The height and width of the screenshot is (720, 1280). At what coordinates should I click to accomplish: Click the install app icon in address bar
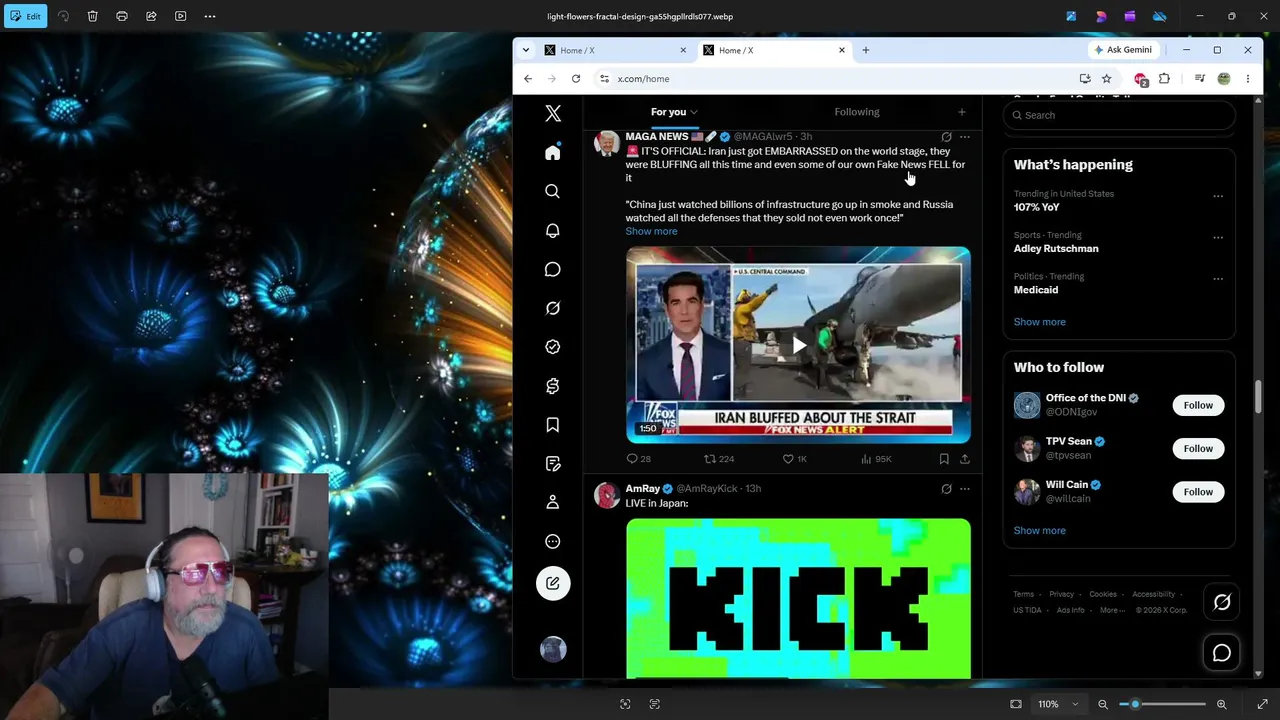(x=1085, y=79)
